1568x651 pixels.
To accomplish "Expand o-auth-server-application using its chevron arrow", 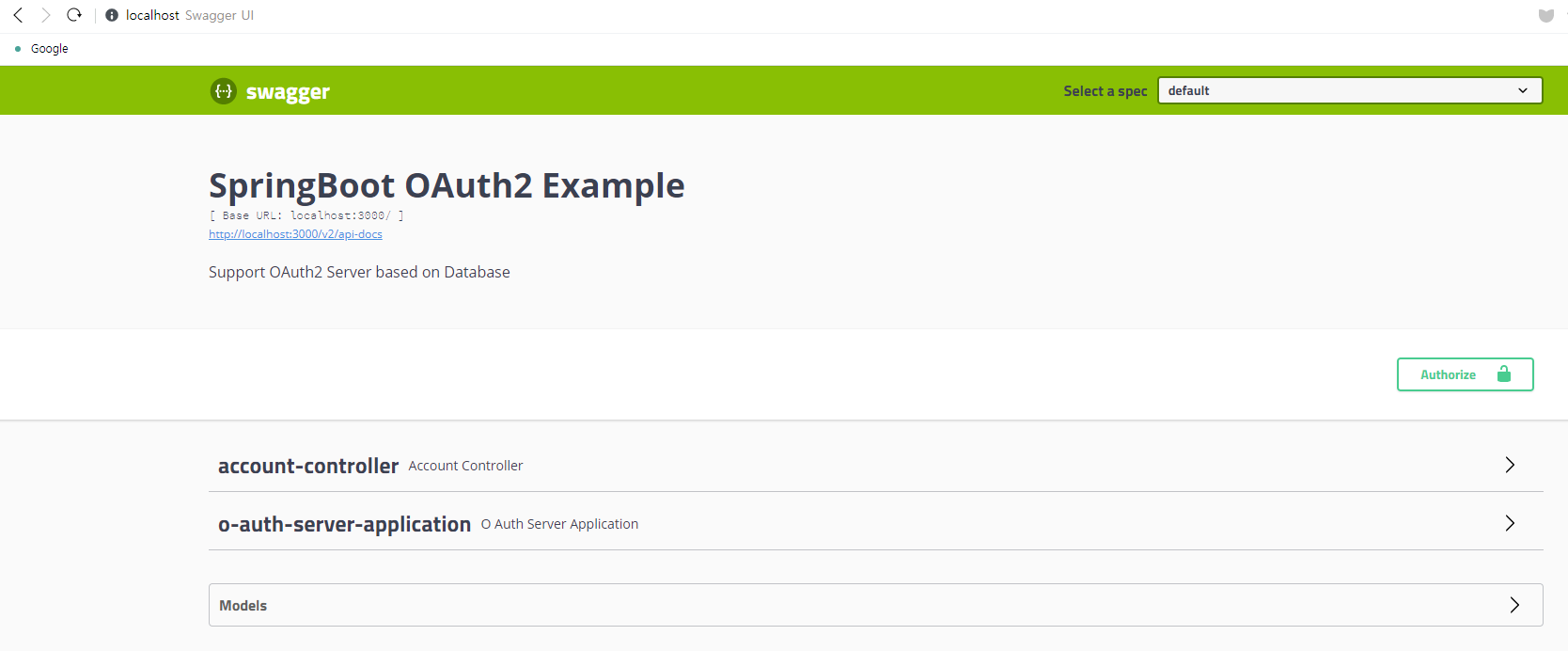I will (1510, 523).
